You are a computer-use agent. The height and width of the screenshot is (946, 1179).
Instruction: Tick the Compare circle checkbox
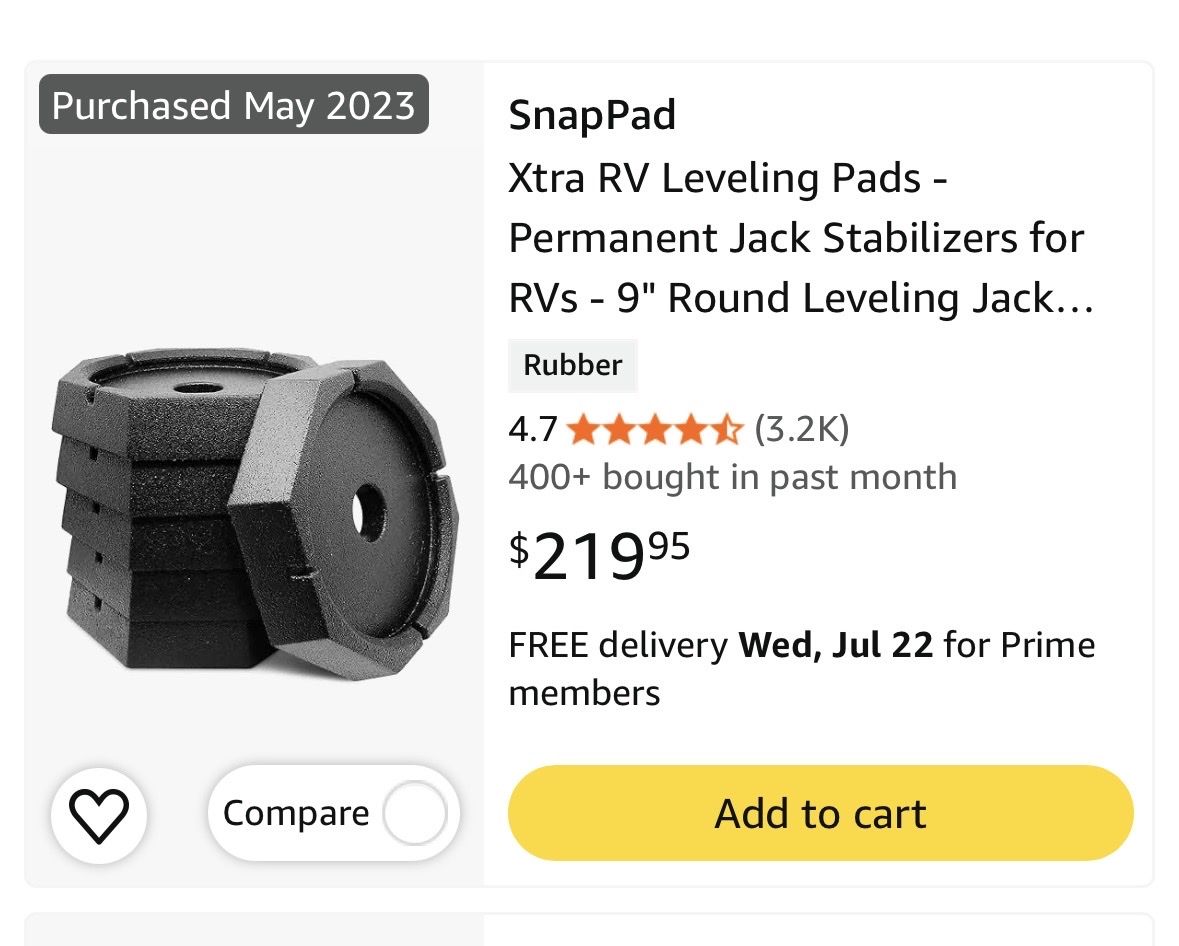click(x=414, y=814)
